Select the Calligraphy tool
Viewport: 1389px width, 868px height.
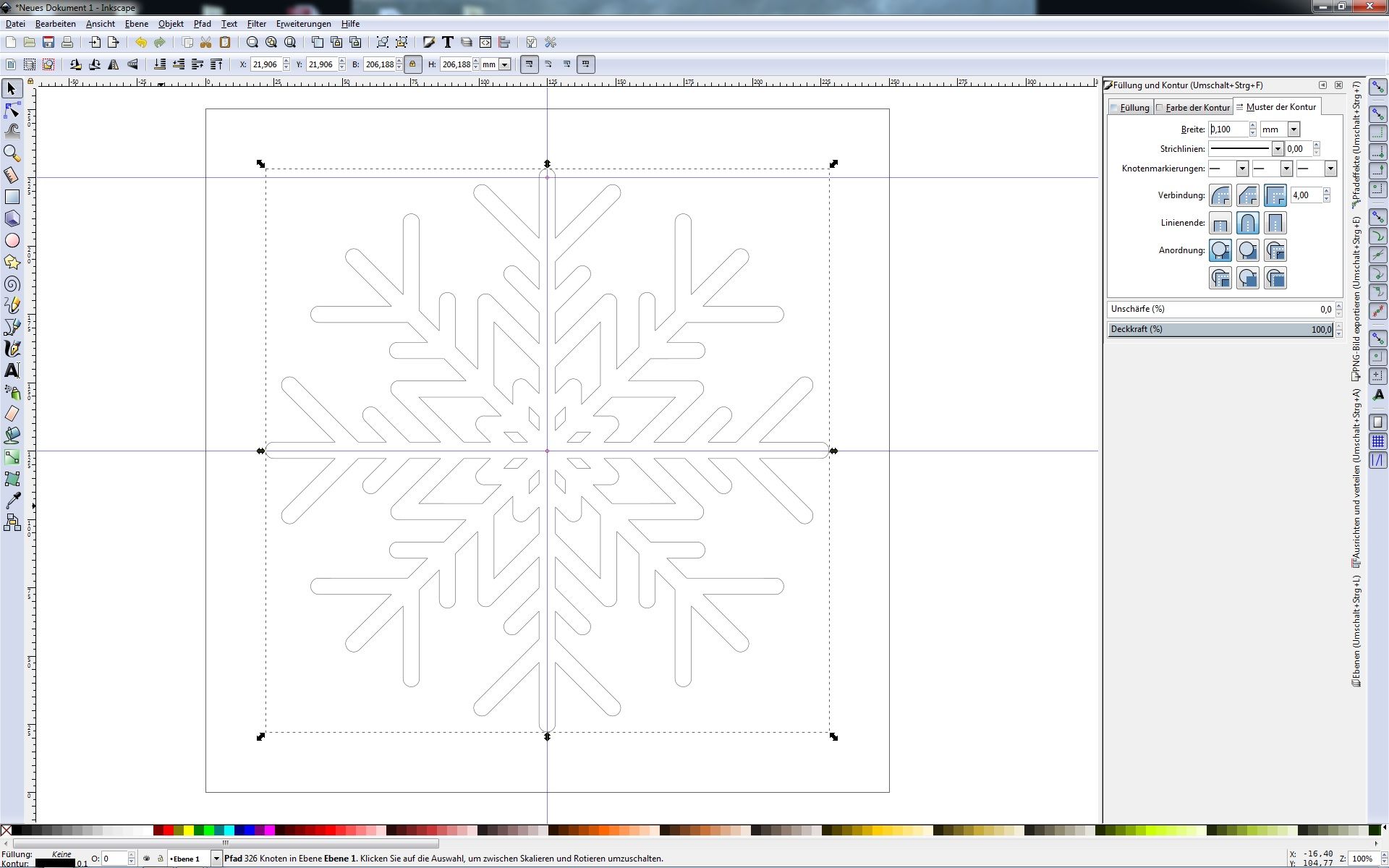pyautogui.click(x=12, y=348)
